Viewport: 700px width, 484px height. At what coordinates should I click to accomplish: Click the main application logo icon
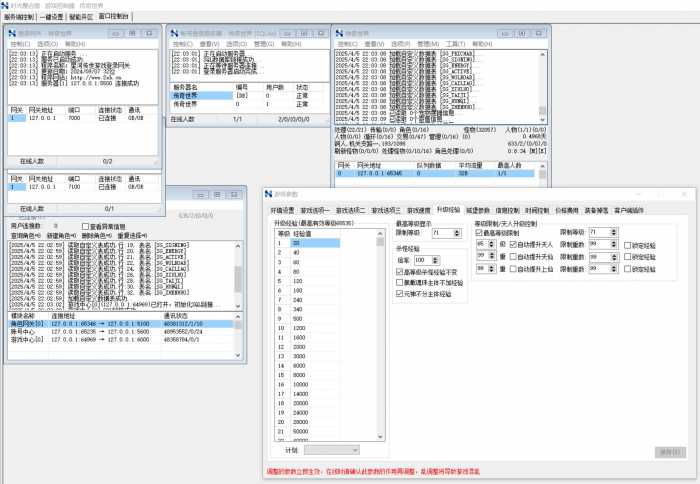coord(6,5)
